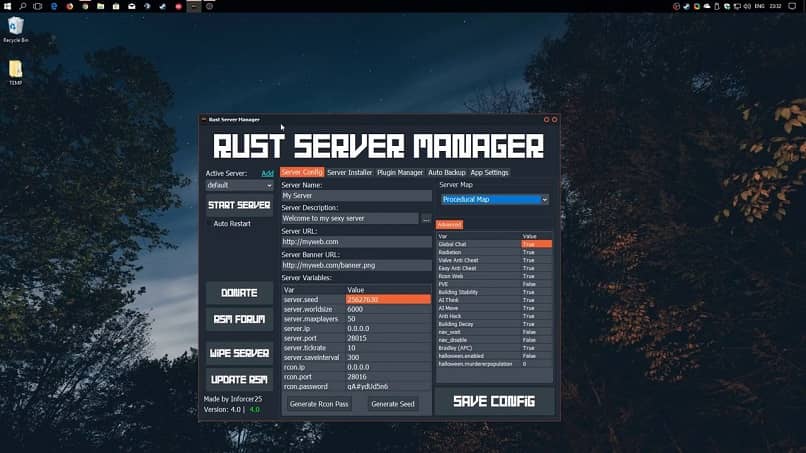The image size is (806, 453).
Task: Open description editor ellipsis button
Action: [x=426, y=219]
